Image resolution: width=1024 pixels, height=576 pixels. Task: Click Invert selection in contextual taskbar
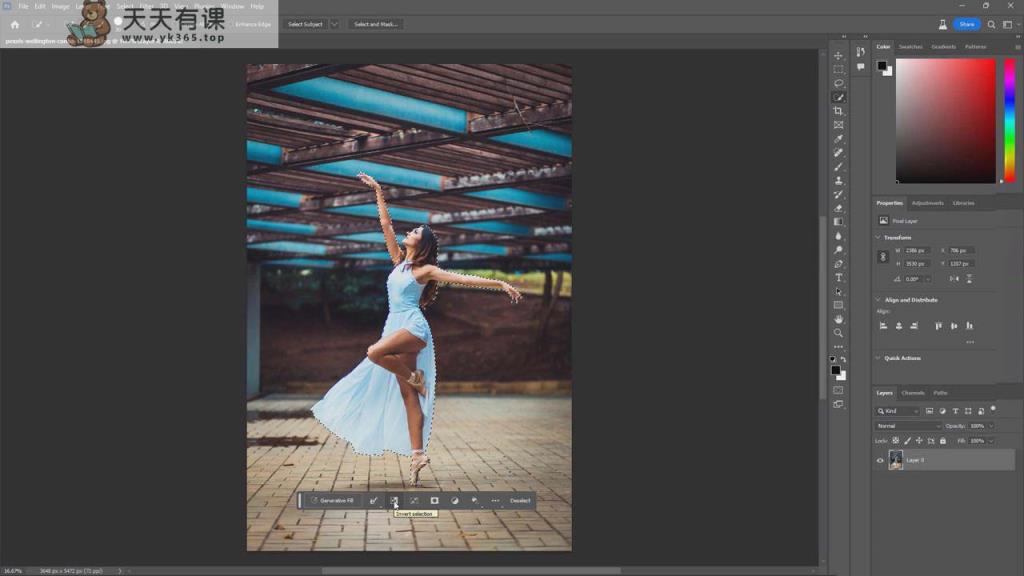point(394,500)
